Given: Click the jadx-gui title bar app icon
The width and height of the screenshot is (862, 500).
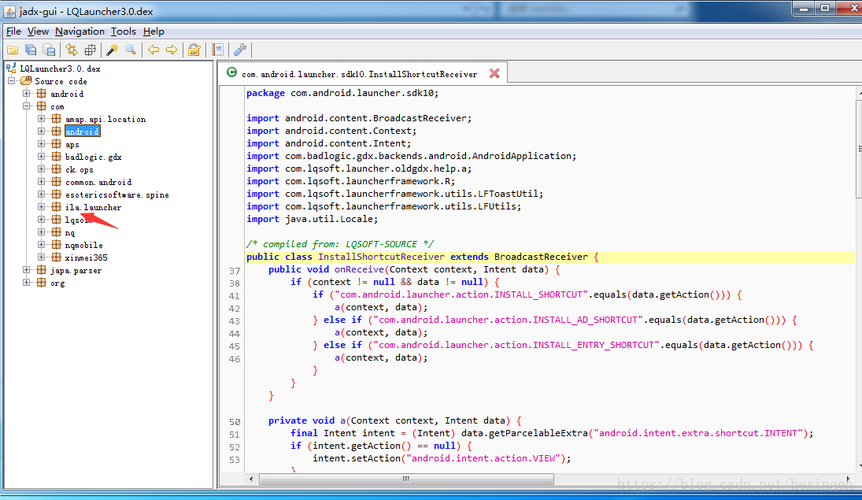Looking at the screenshot, I should pyautogui.click(x=9, y=11).
